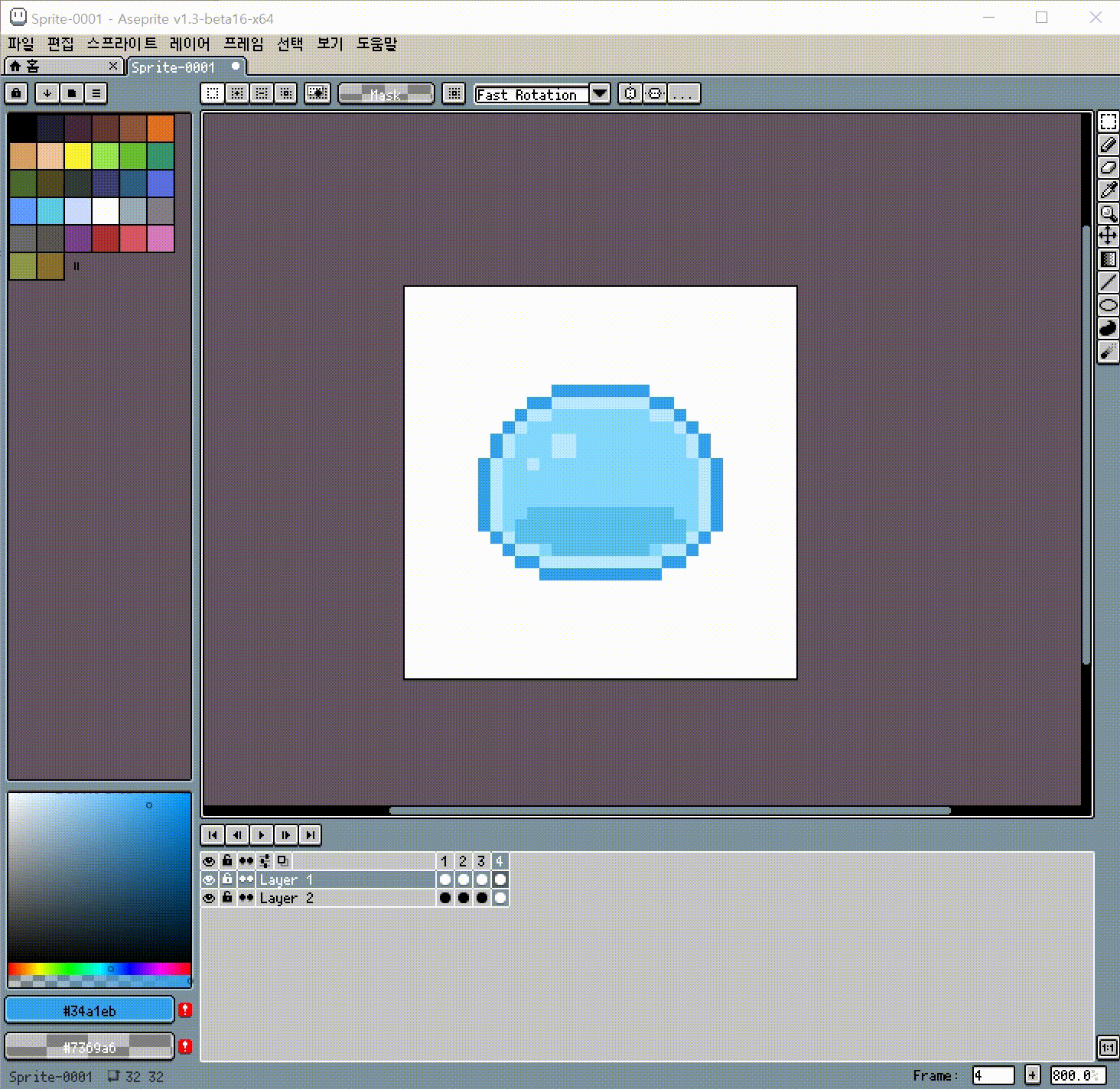Select the Zoom tool
1120x1089 pixels.
(x=1108, y=213)
